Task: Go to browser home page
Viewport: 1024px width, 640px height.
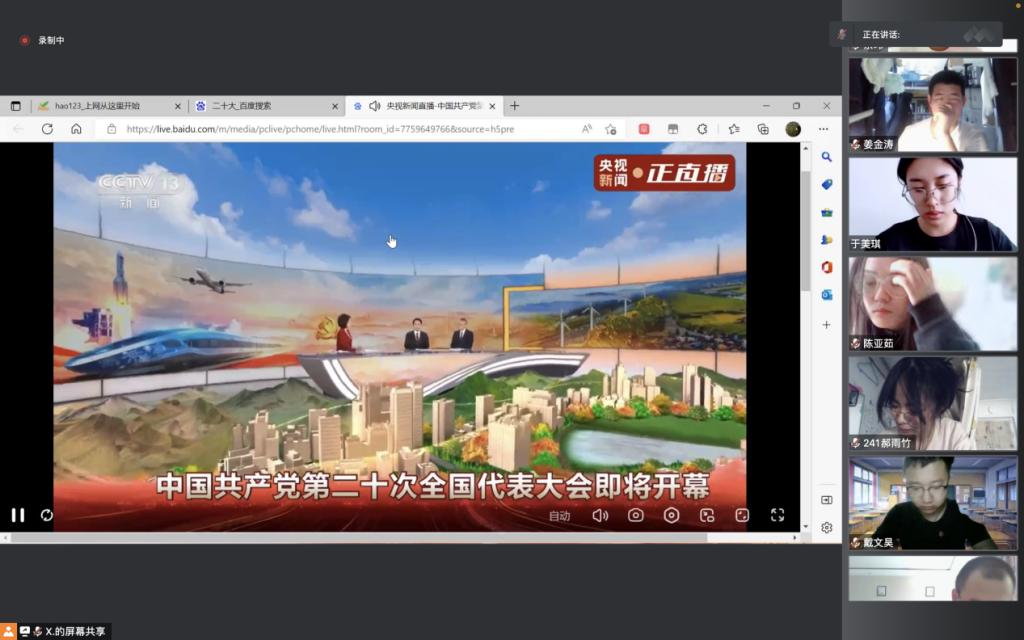Action: coord(76,129)
